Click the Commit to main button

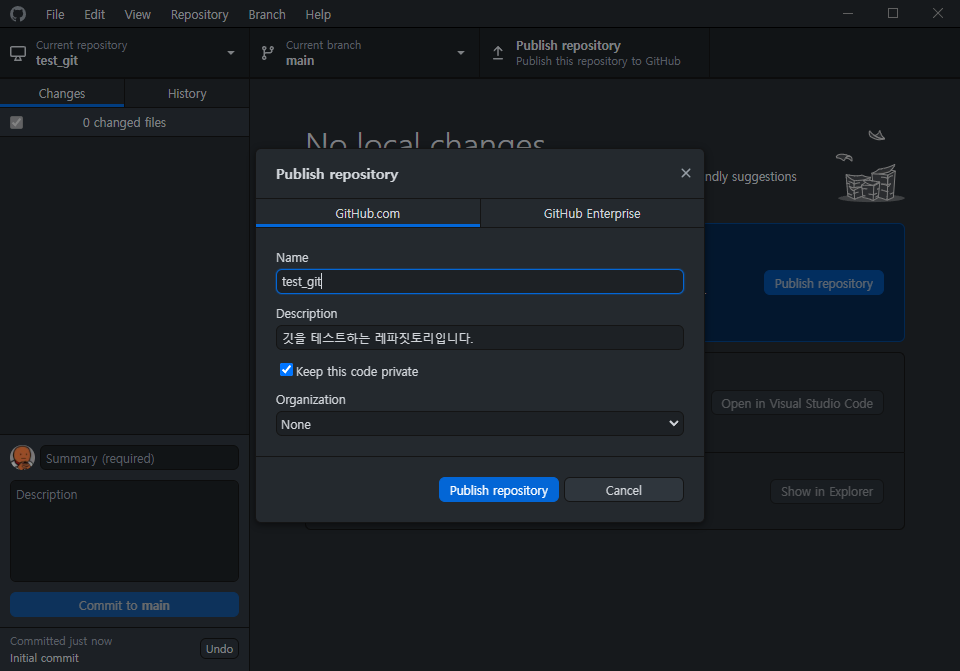124,605
